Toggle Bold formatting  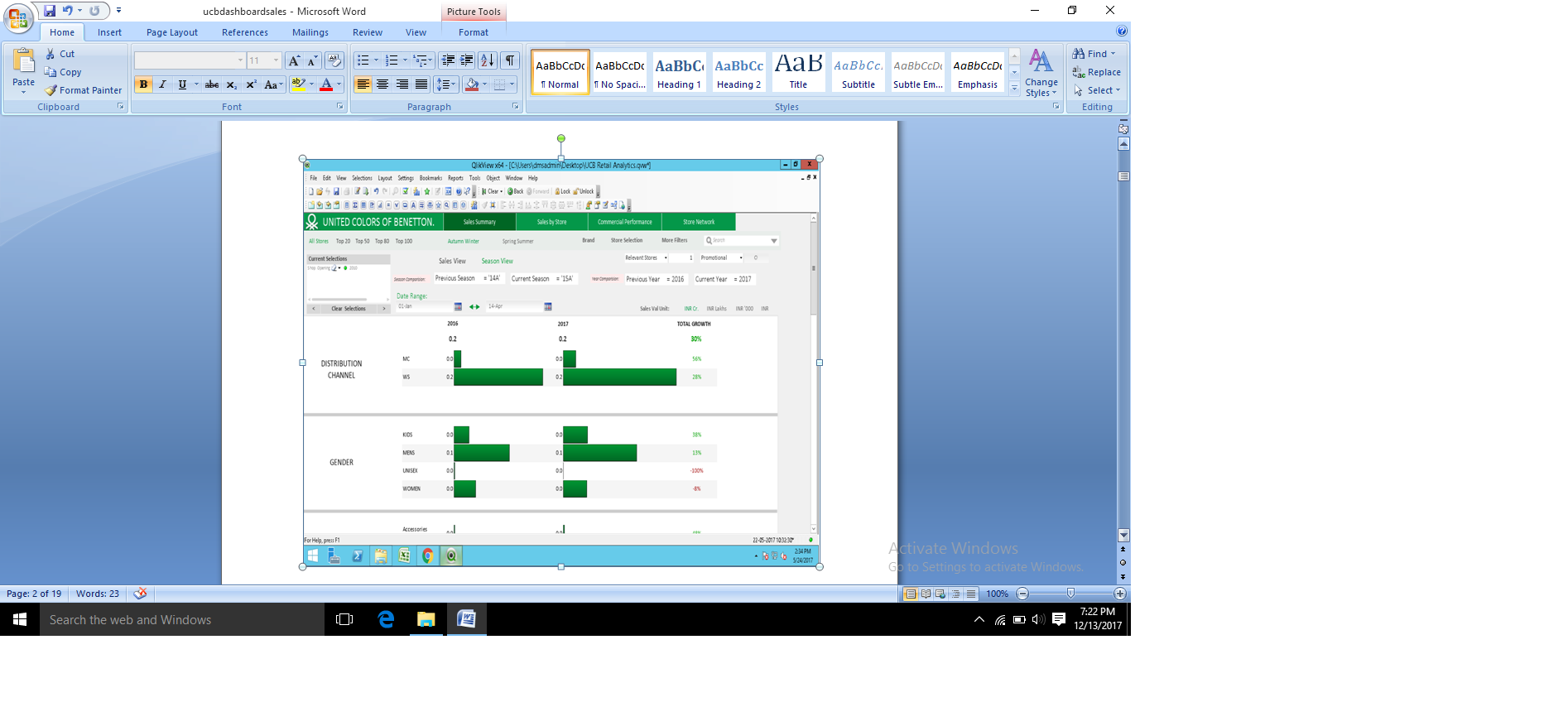[x=143, y=84]
